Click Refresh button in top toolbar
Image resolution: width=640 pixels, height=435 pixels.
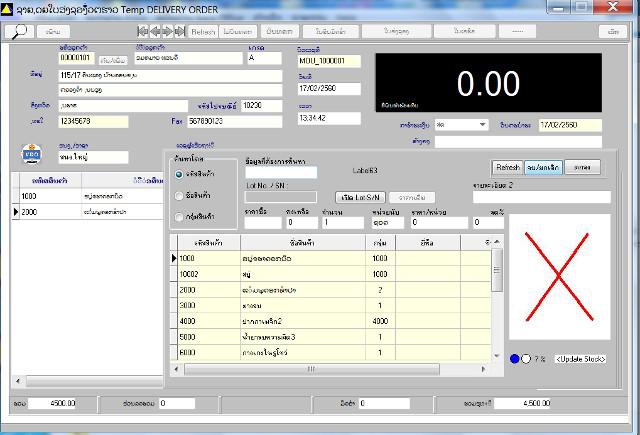coord(203,31)
